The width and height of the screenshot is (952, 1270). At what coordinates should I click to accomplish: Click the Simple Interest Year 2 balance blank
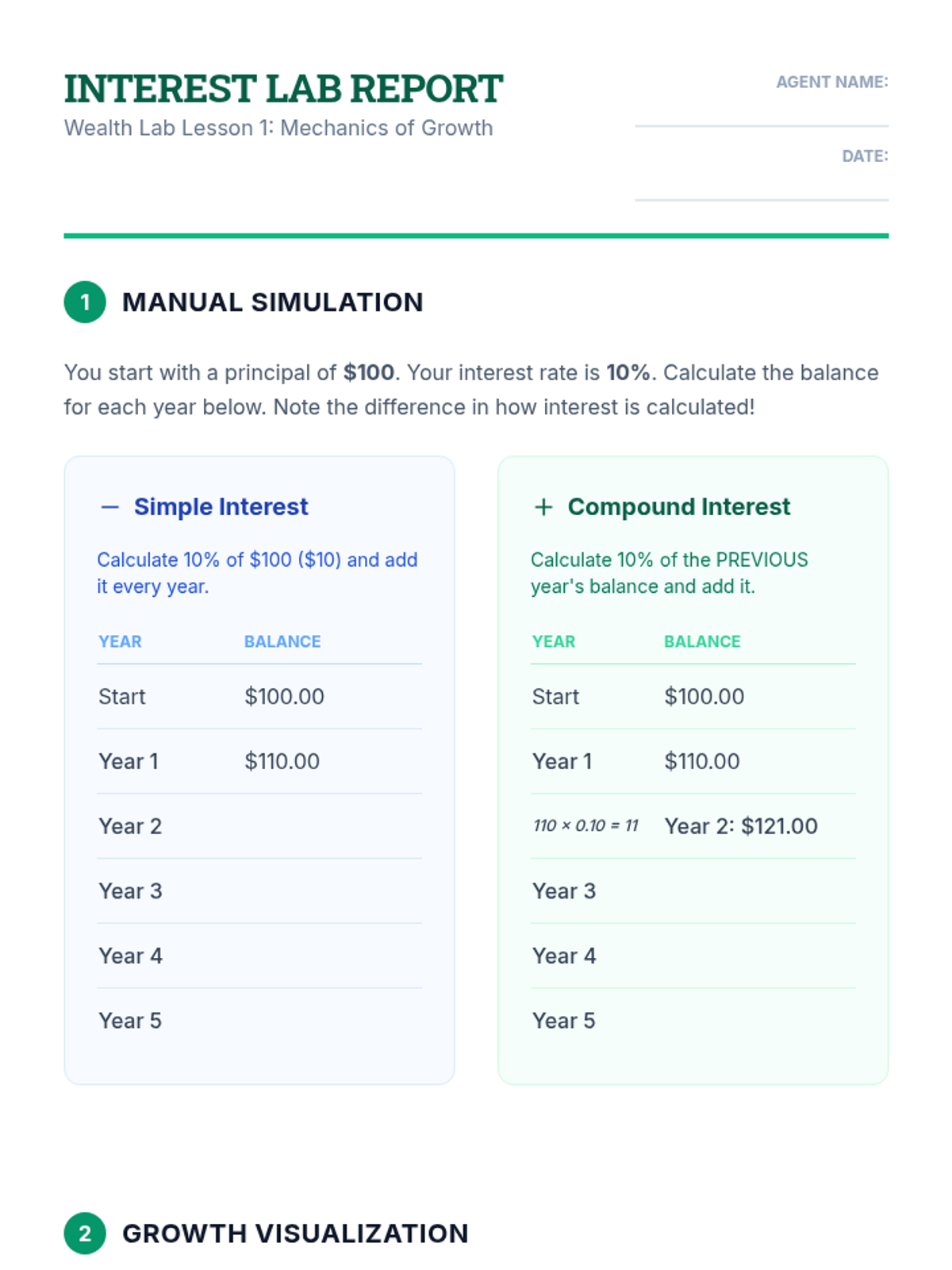[x=332, y=826]
